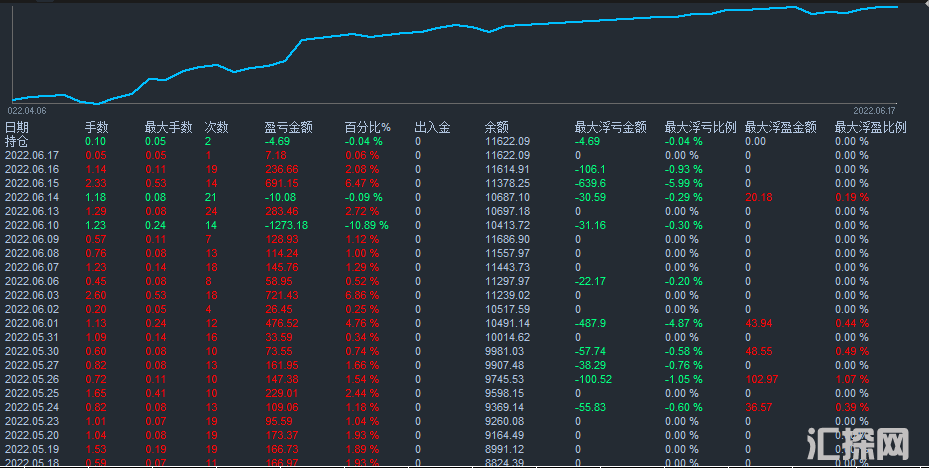This screenshot has width=929, height=468.
Task: Select the 次数 column header
Action: point(216,128)
